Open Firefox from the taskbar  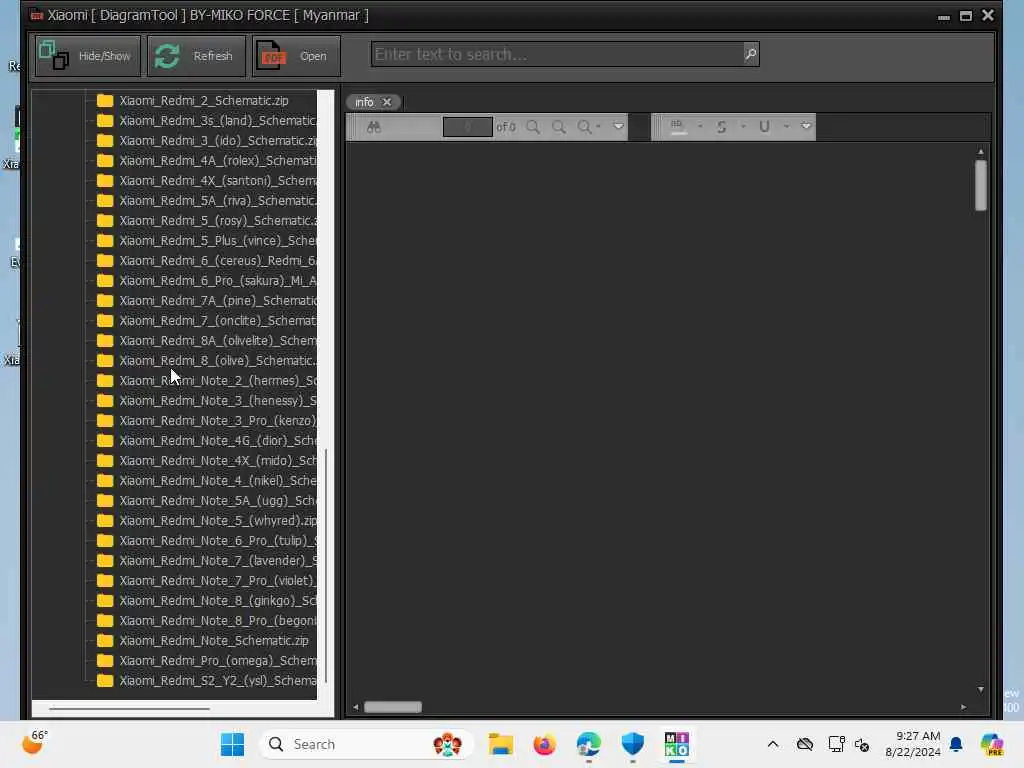544,744
